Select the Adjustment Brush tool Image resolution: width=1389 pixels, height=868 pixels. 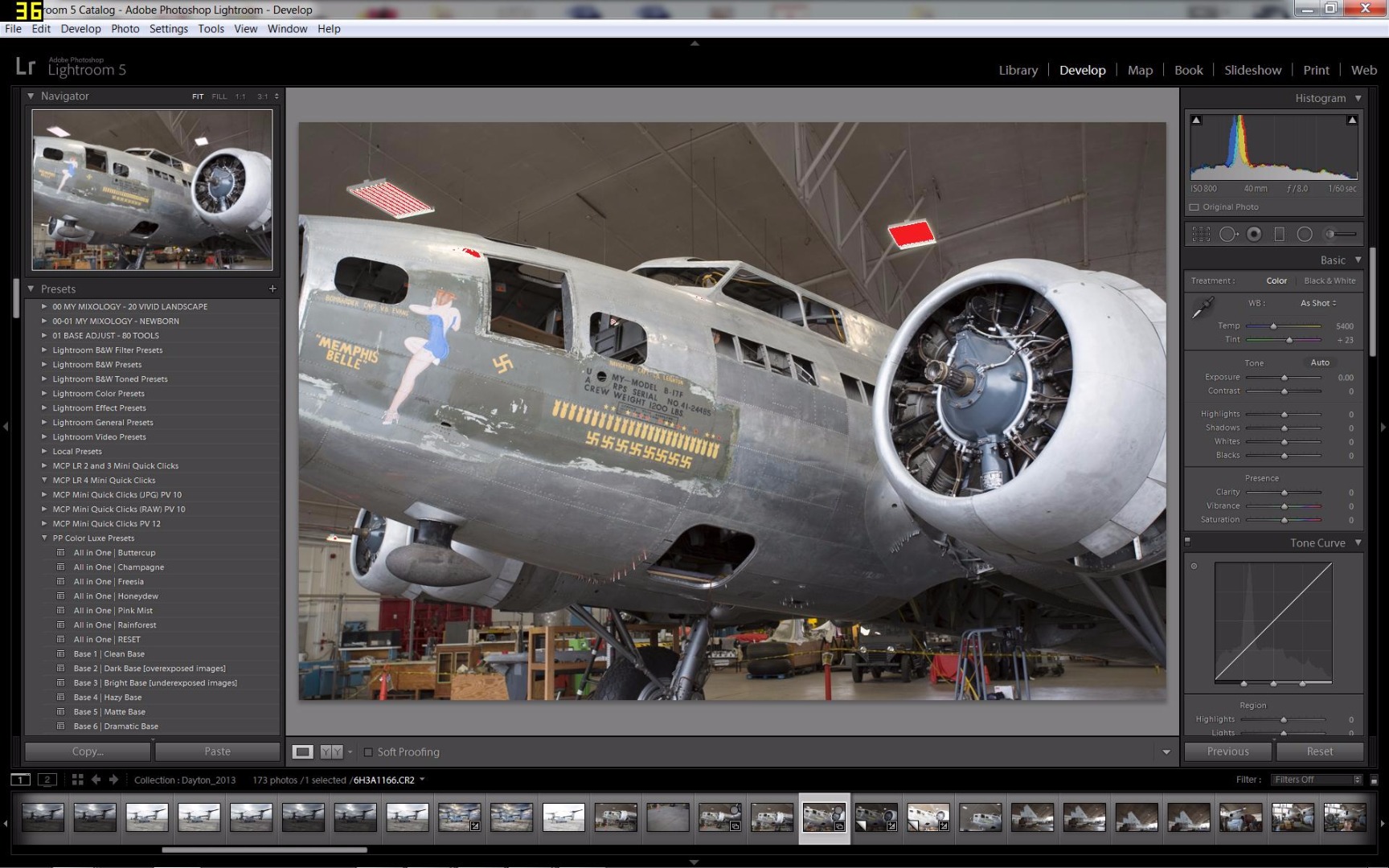coord(1341,234)
